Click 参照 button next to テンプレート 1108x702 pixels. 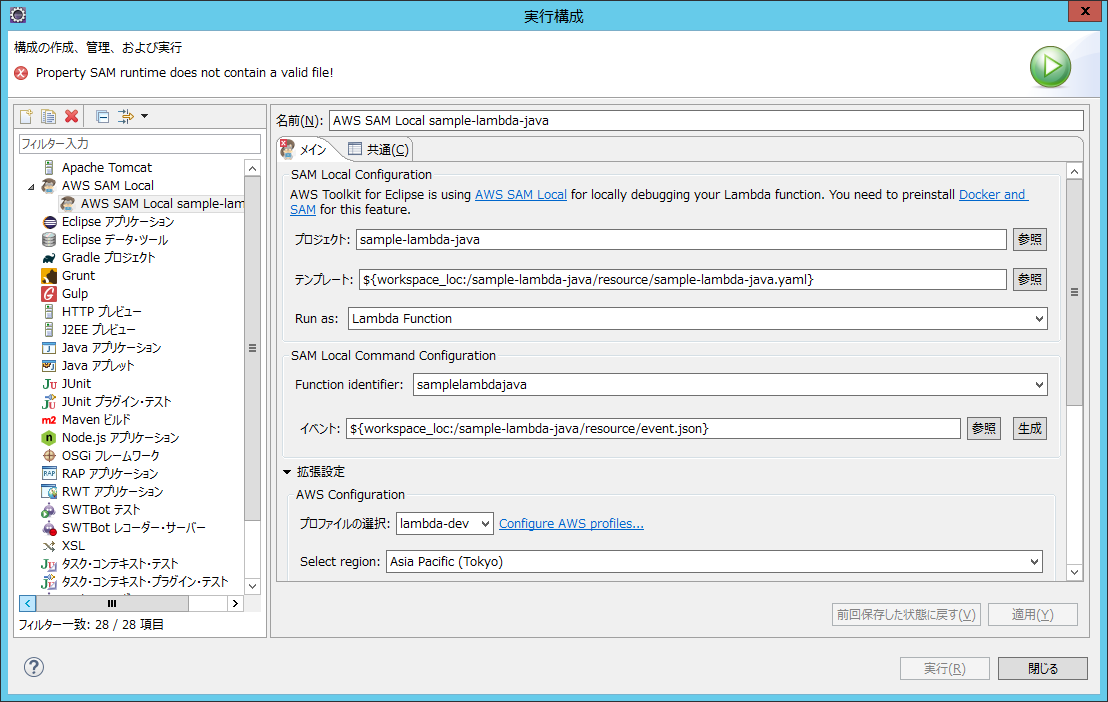click(1030, 279)
